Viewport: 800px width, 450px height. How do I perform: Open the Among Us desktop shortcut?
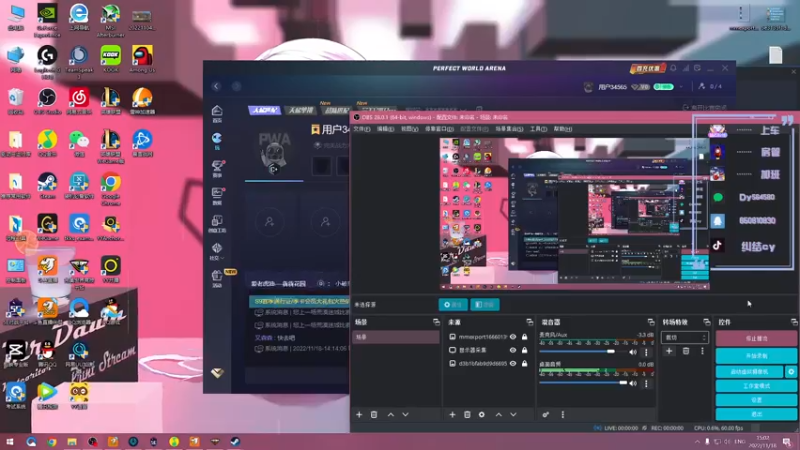[142, 59]
